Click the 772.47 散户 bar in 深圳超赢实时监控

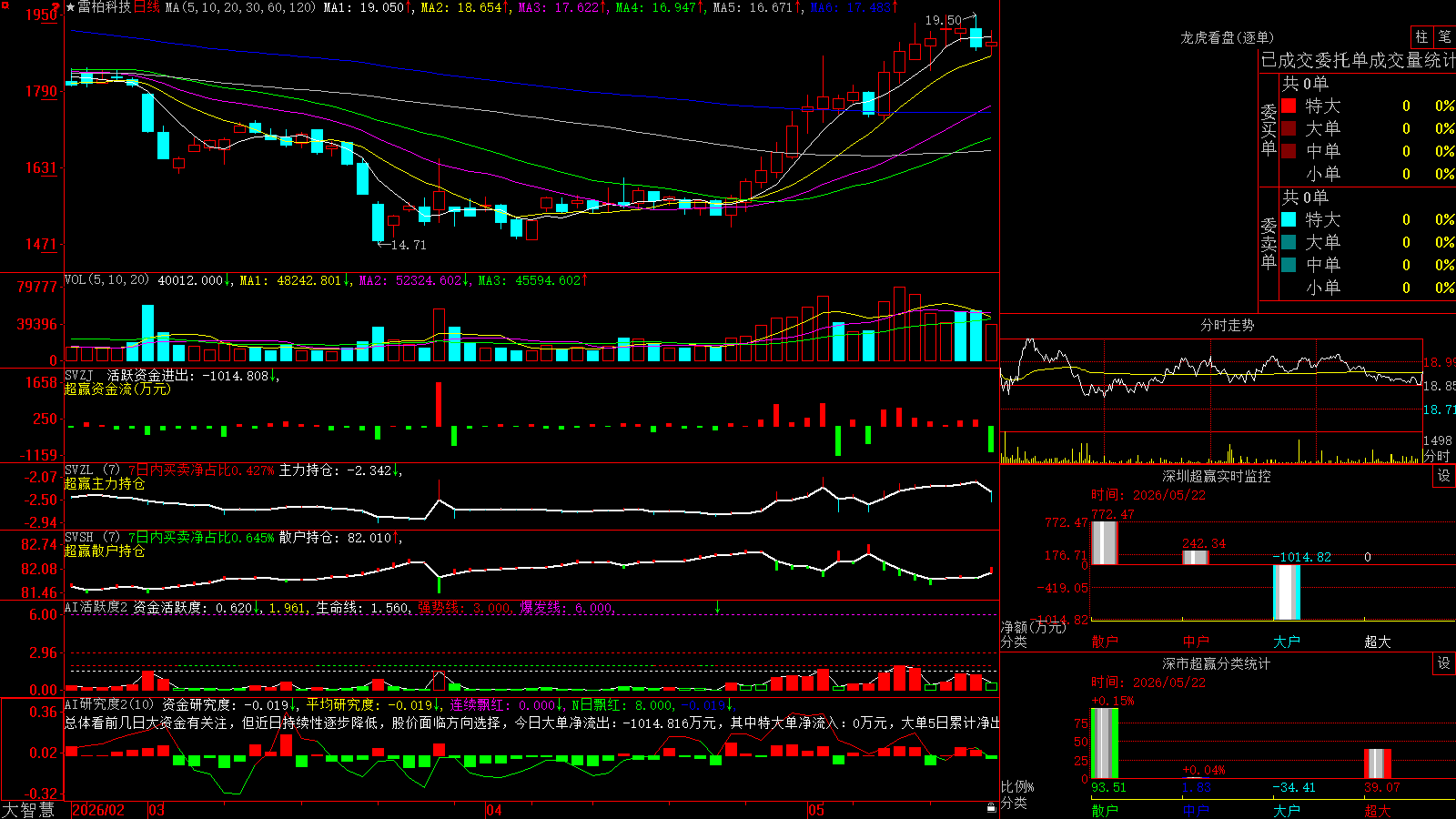coord(1104,542)
